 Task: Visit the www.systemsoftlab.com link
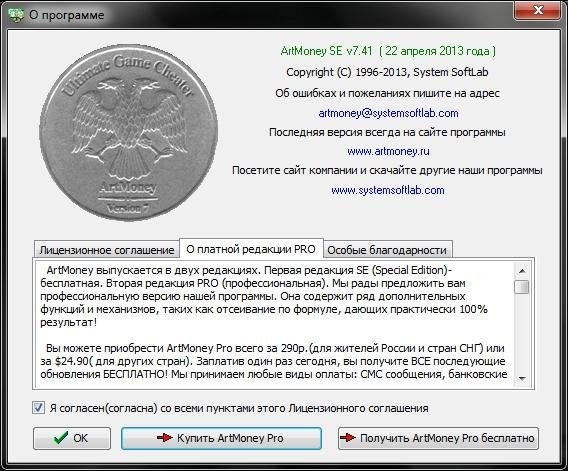pos(388,190)
